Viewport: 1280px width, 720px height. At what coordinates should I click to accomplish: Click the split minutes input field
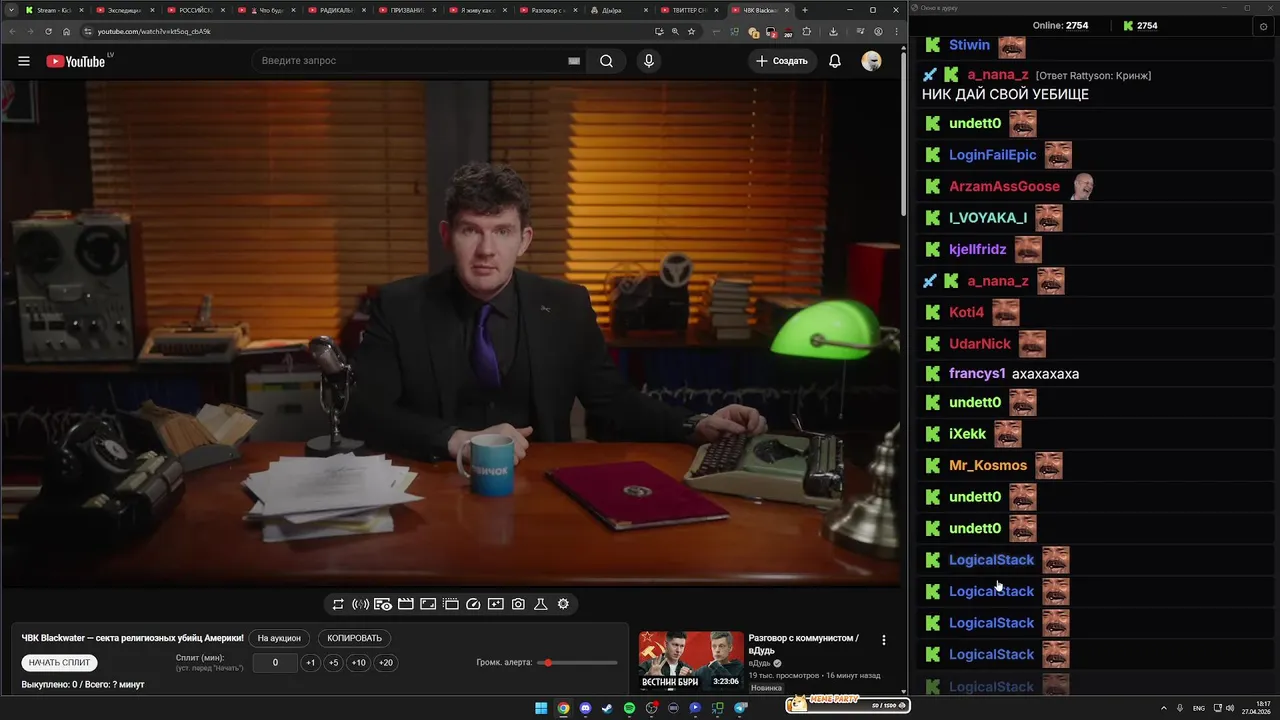[x=275, y=662]
